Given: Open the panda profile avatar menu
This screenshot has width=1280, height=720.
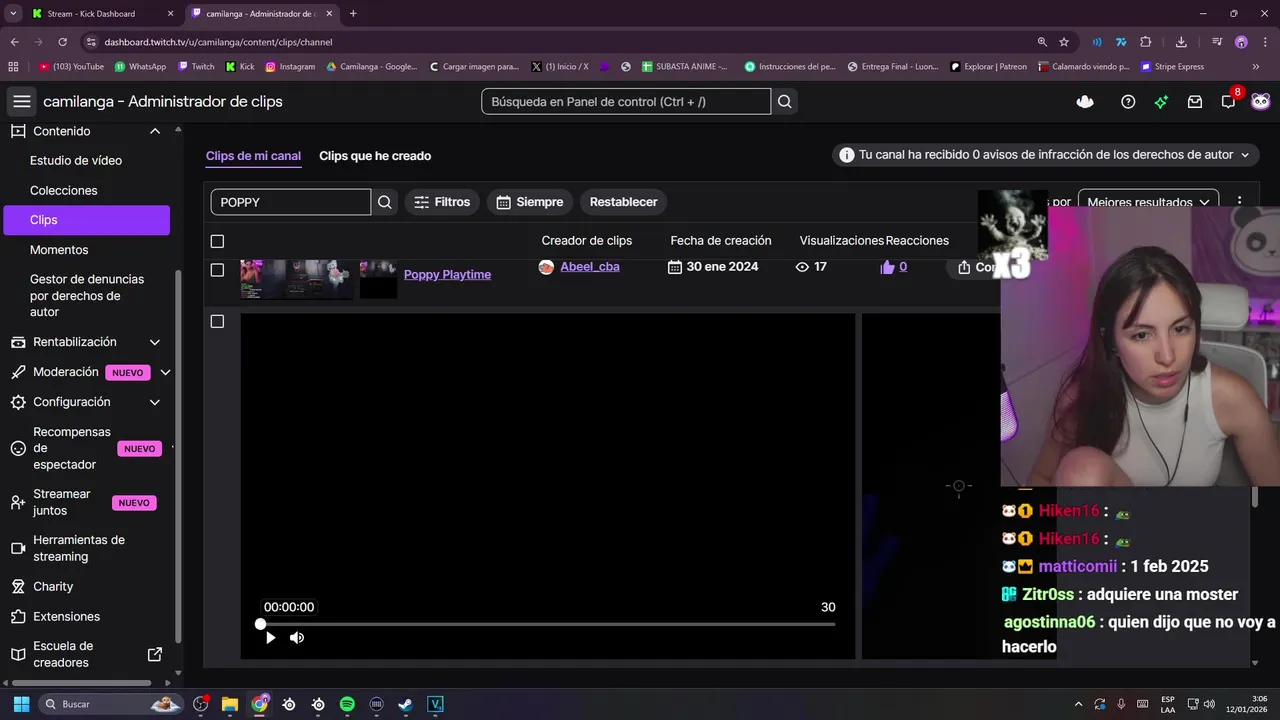Looking at the screenshot, I should pyautogui.click(x=1261, y=101).
